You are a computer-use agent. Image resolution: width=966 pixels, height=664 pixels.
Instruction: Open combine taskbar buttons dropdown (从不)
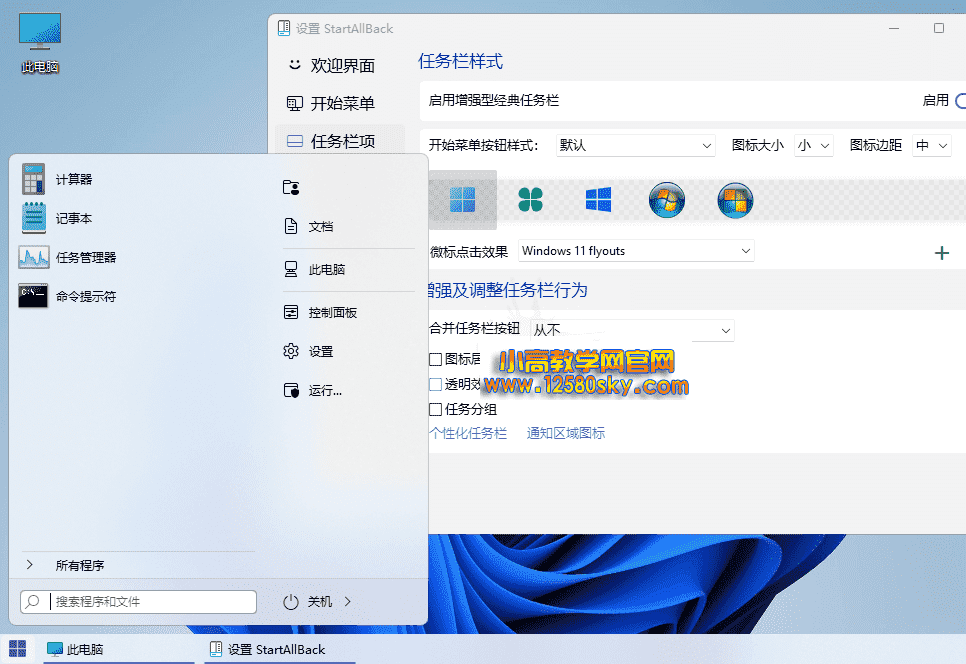tap(632, 330)
